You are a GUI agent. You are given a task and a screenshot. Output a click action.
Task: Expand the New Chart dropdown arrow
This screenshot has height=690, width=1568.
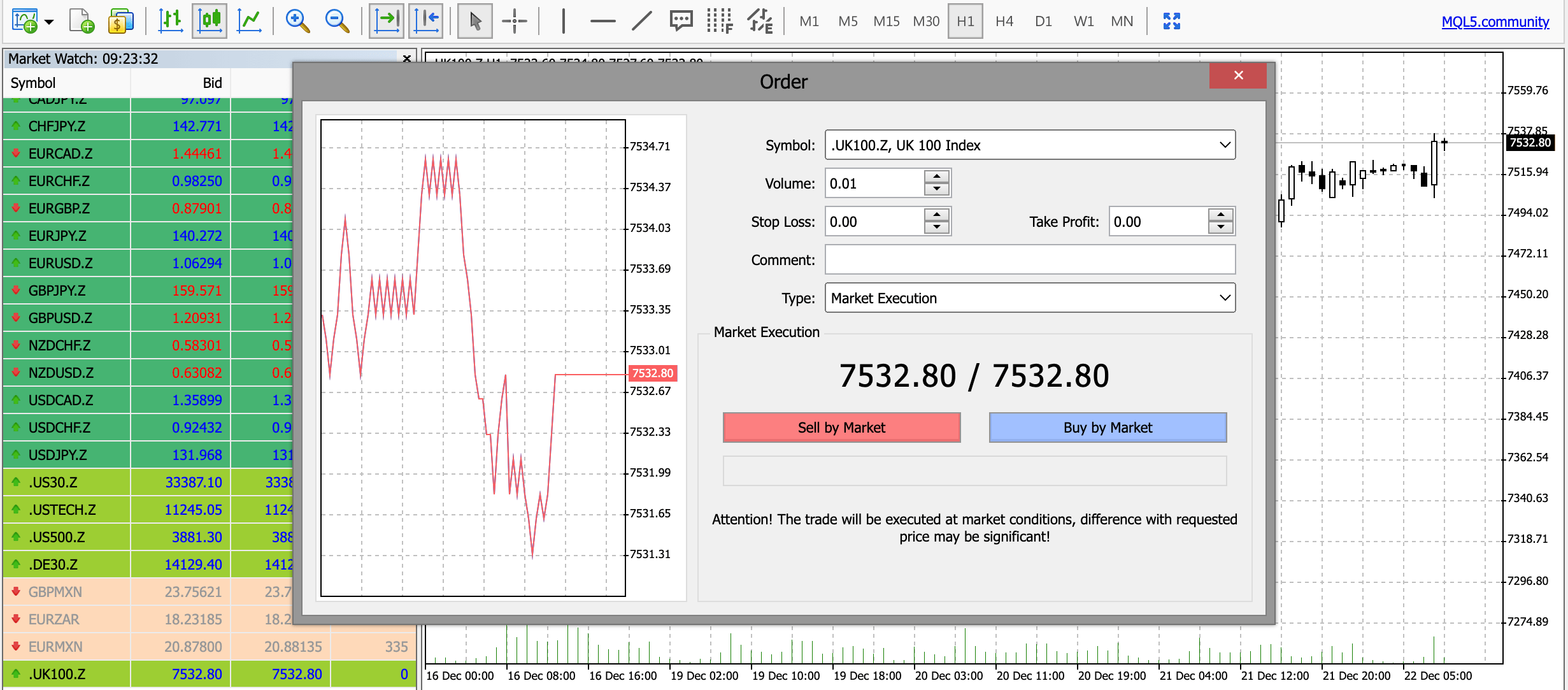pyautogui.click(x=49, y=22)
